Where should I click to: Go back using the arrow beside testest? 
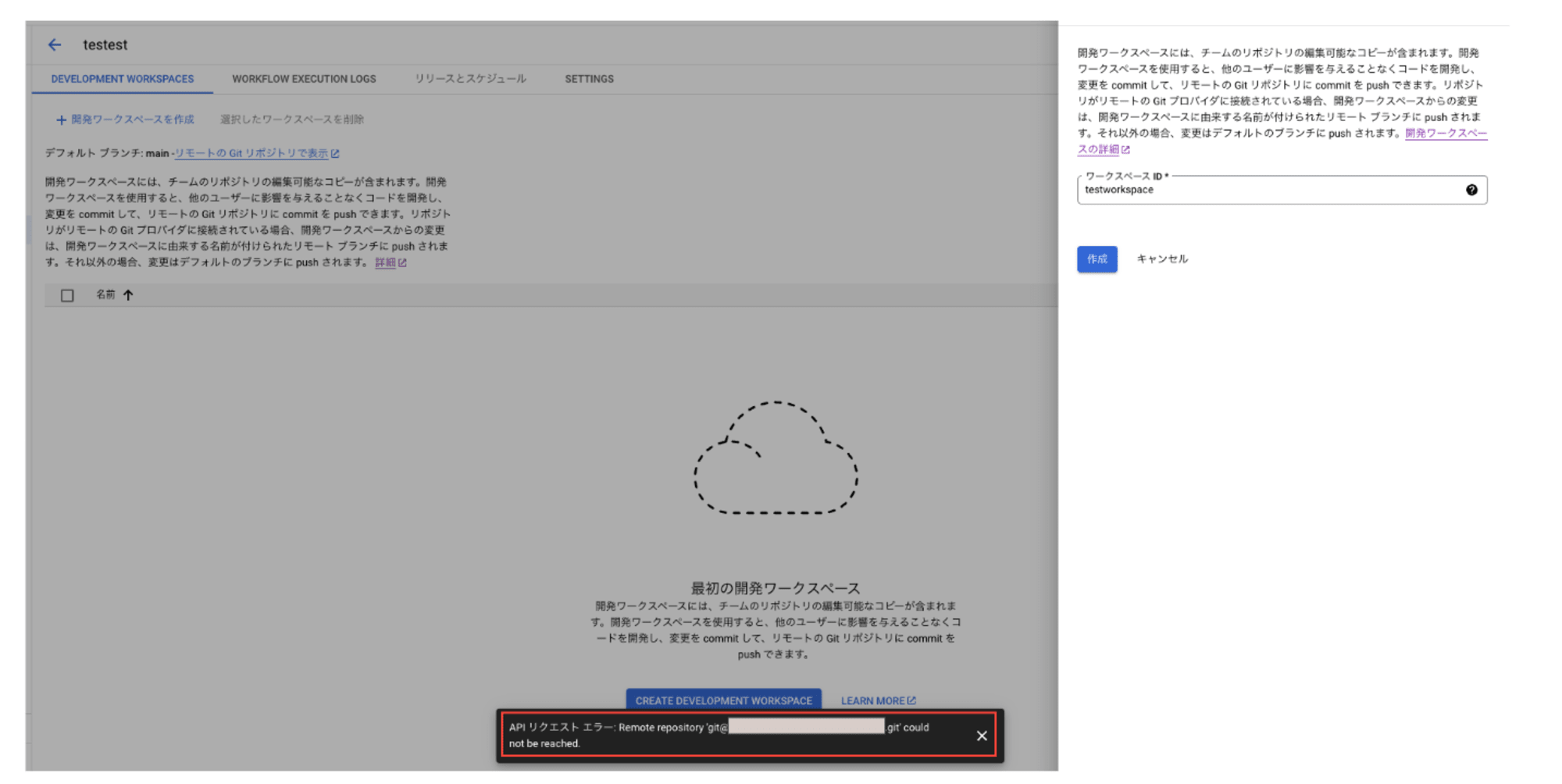54,45
